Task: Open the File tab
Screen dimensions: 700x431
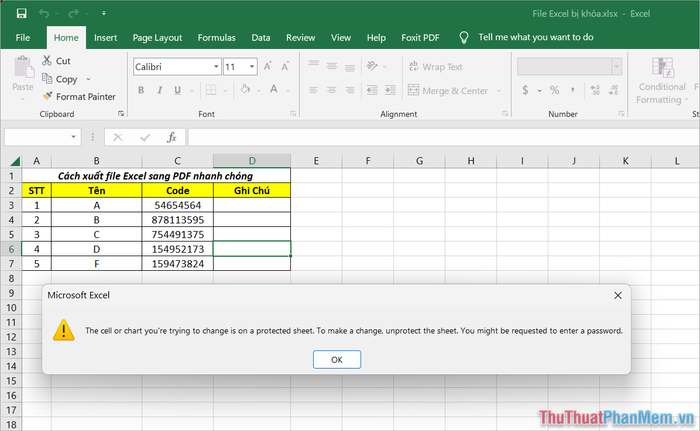Action: 23,38
